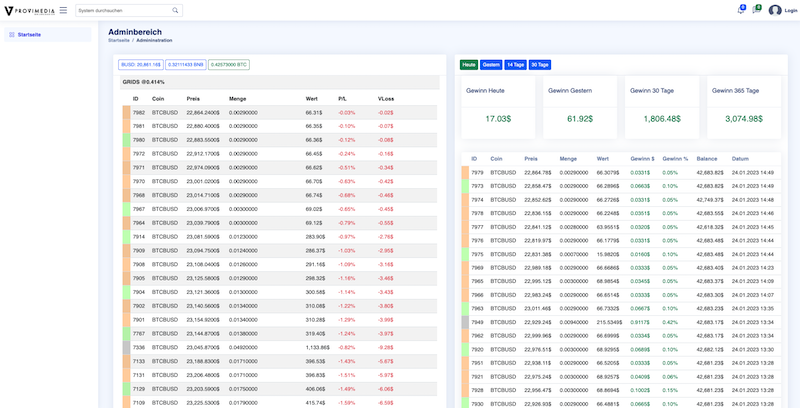Switch to the 14 Tage filter
Screen dimensions: 800x408
tap(516, 64)
